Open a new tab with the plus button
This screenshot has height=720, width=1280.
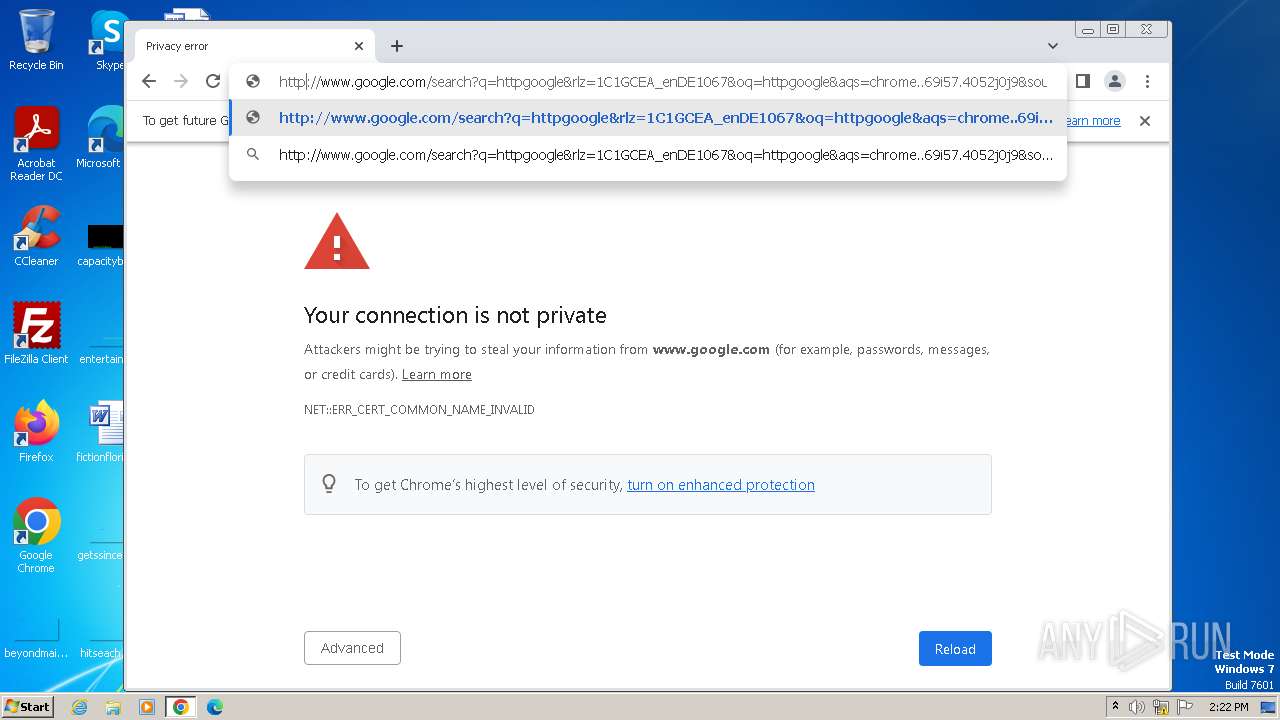397,46
